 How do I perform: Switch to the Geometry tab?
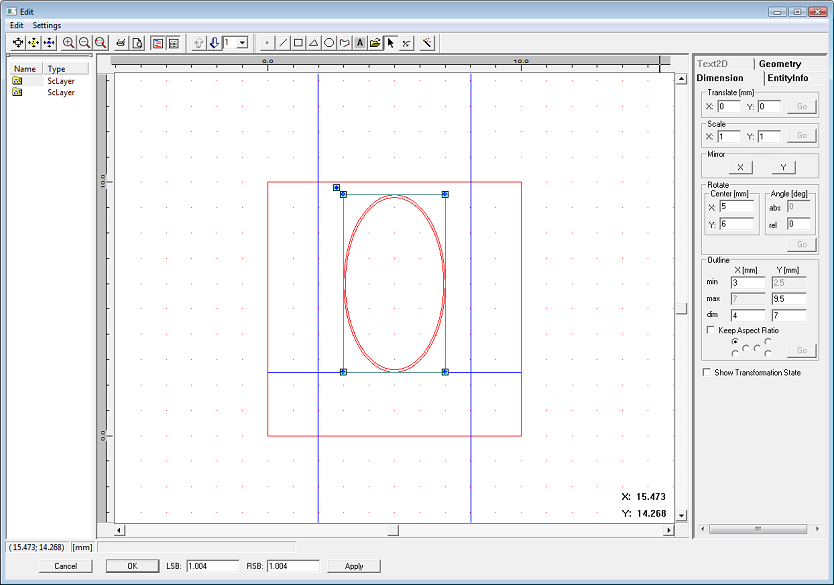(779, 64)
